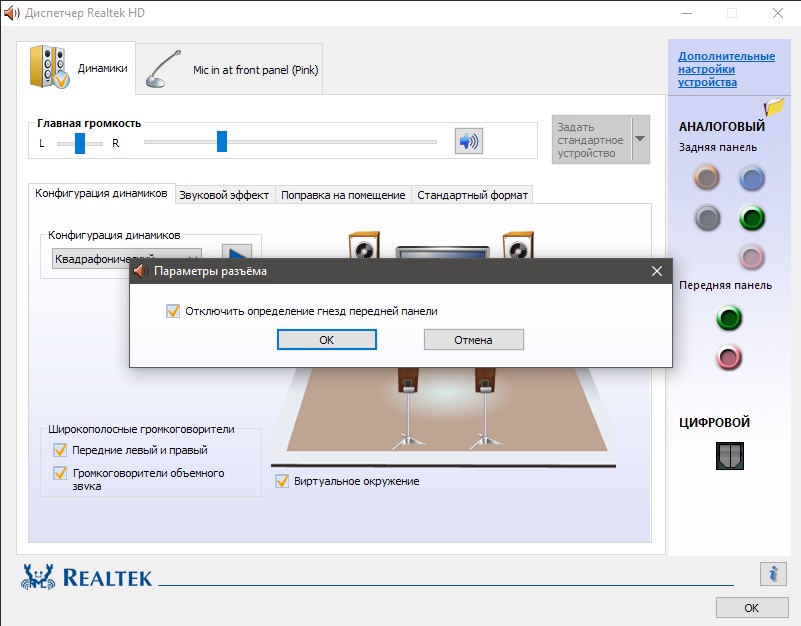Confirm the dialog with OK button
This screenshot has width=801, height=626.
(x=326, y=340)
